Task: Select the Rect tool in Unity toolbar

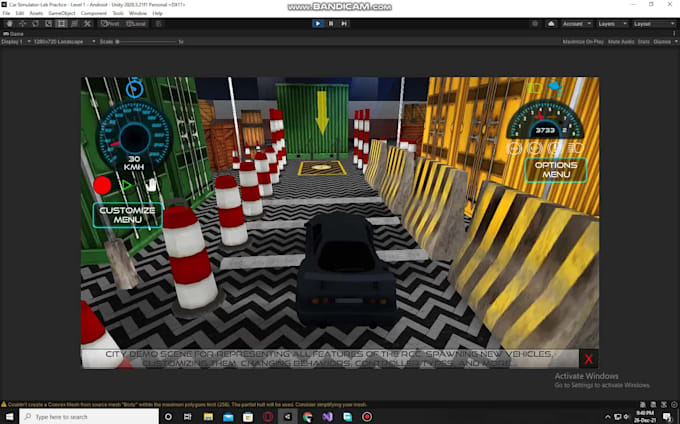Action: (x=61, y=24)
